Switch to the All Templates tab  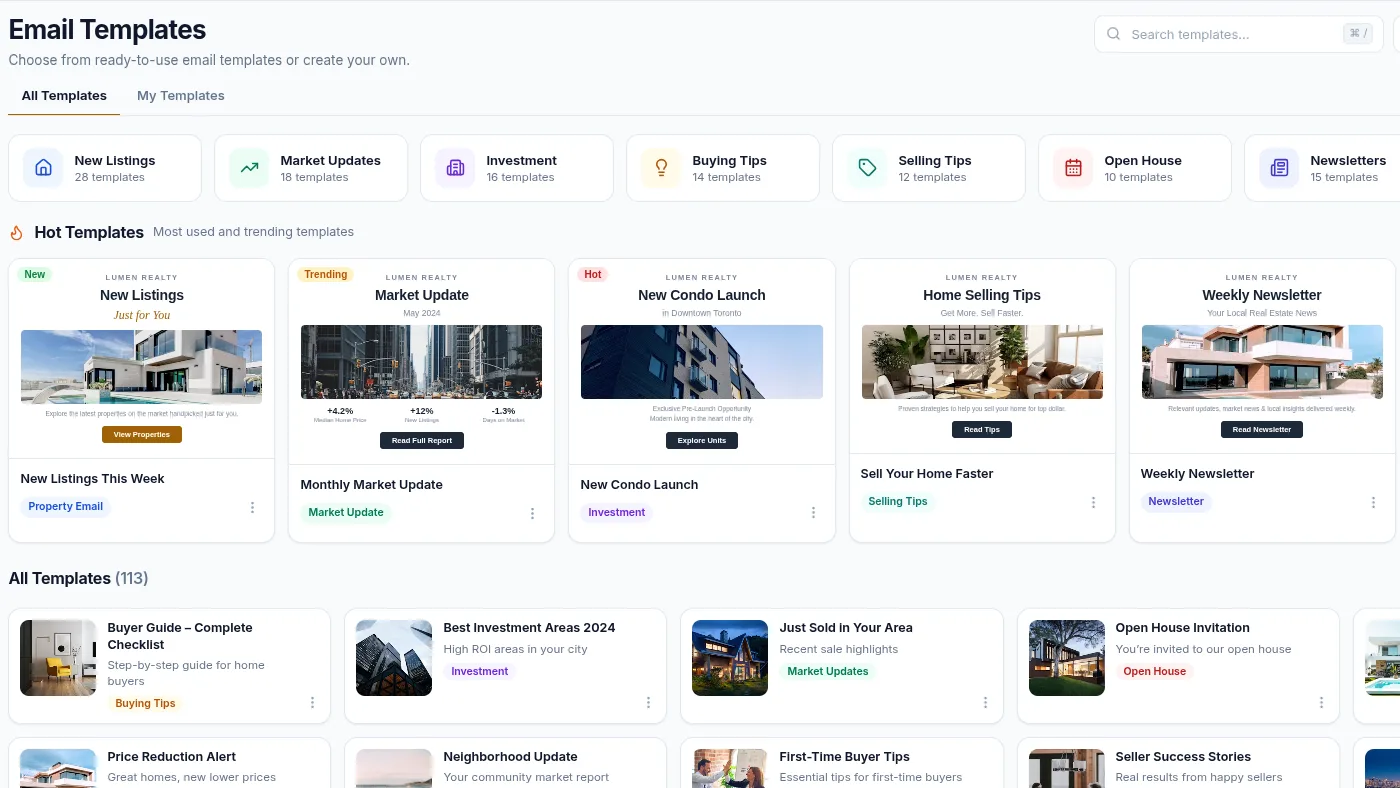64,96
